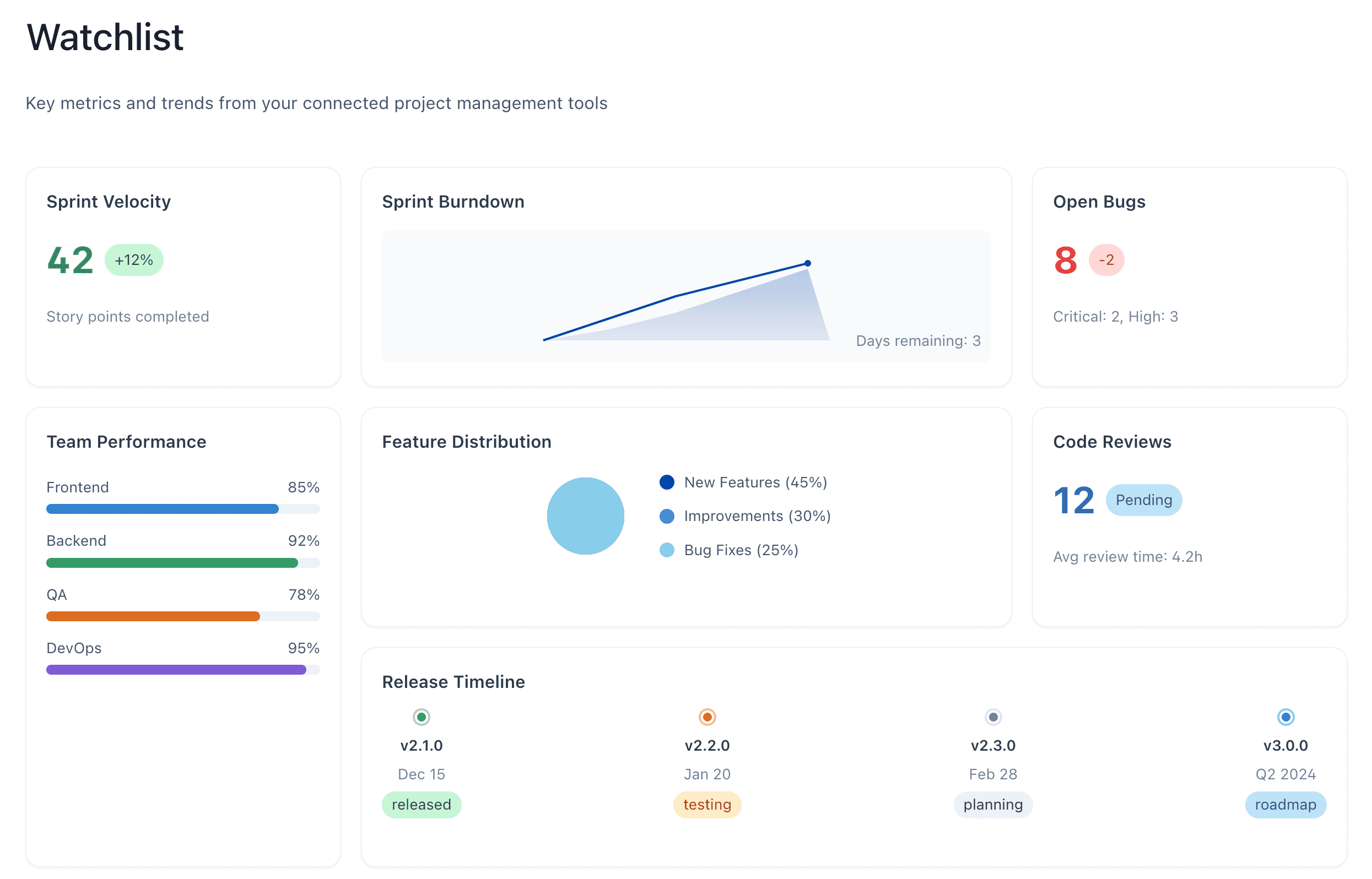Click the Improvements legend dot

click(x=667, y=517)
